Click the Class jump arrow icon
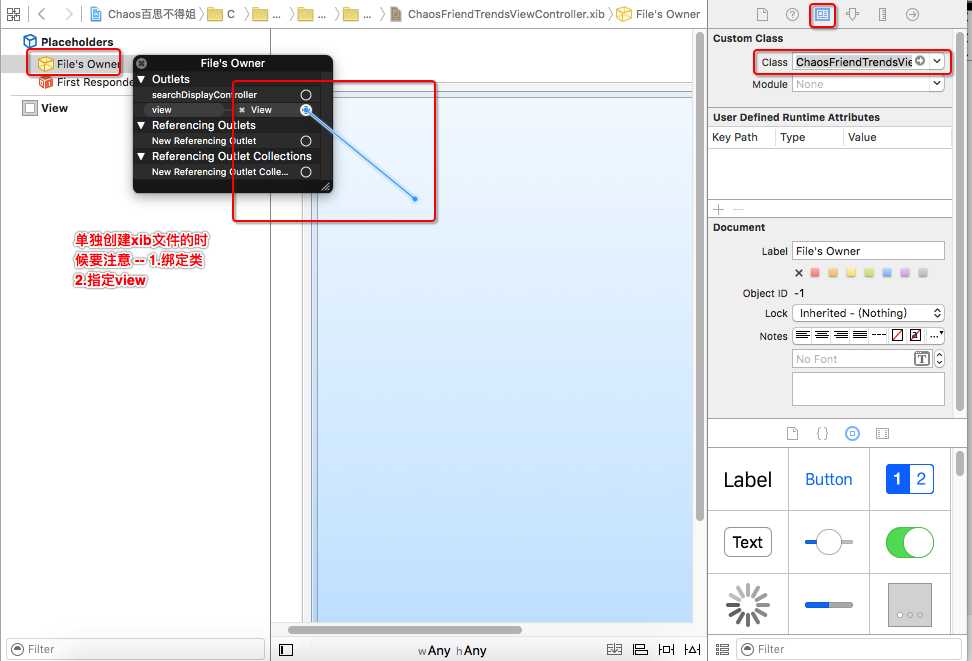The width and height of the screenshot is (972, 661). (920, 61)
